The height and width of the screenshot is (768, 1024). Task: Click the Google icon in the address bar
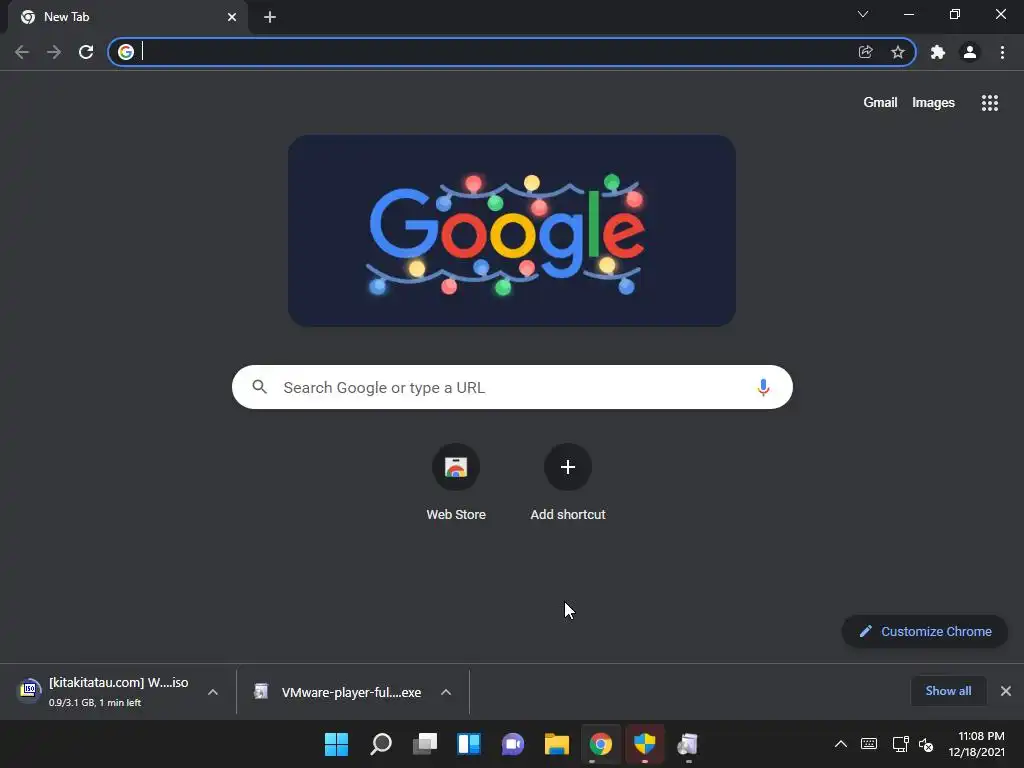(x=126, y=52)
